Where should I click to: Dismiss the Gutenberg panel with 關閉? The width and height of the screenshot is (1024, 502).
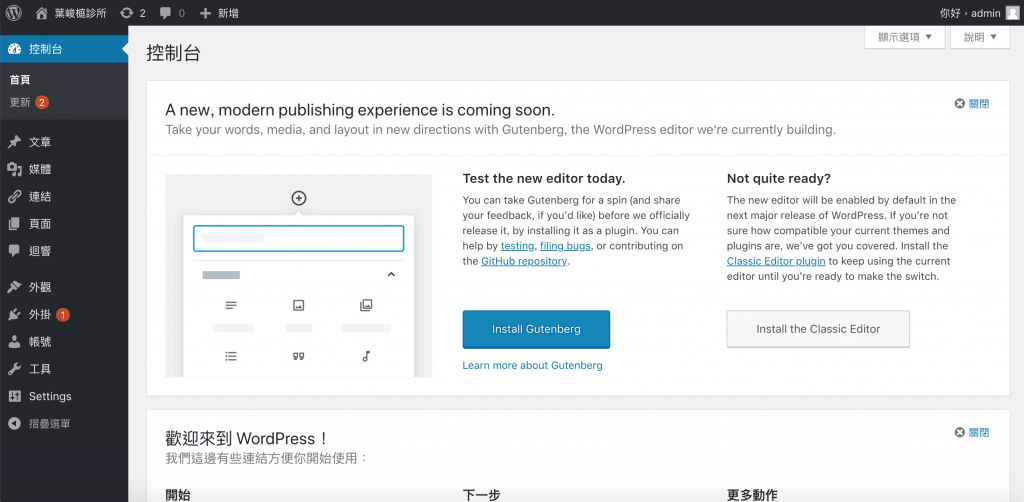(972, 103)
